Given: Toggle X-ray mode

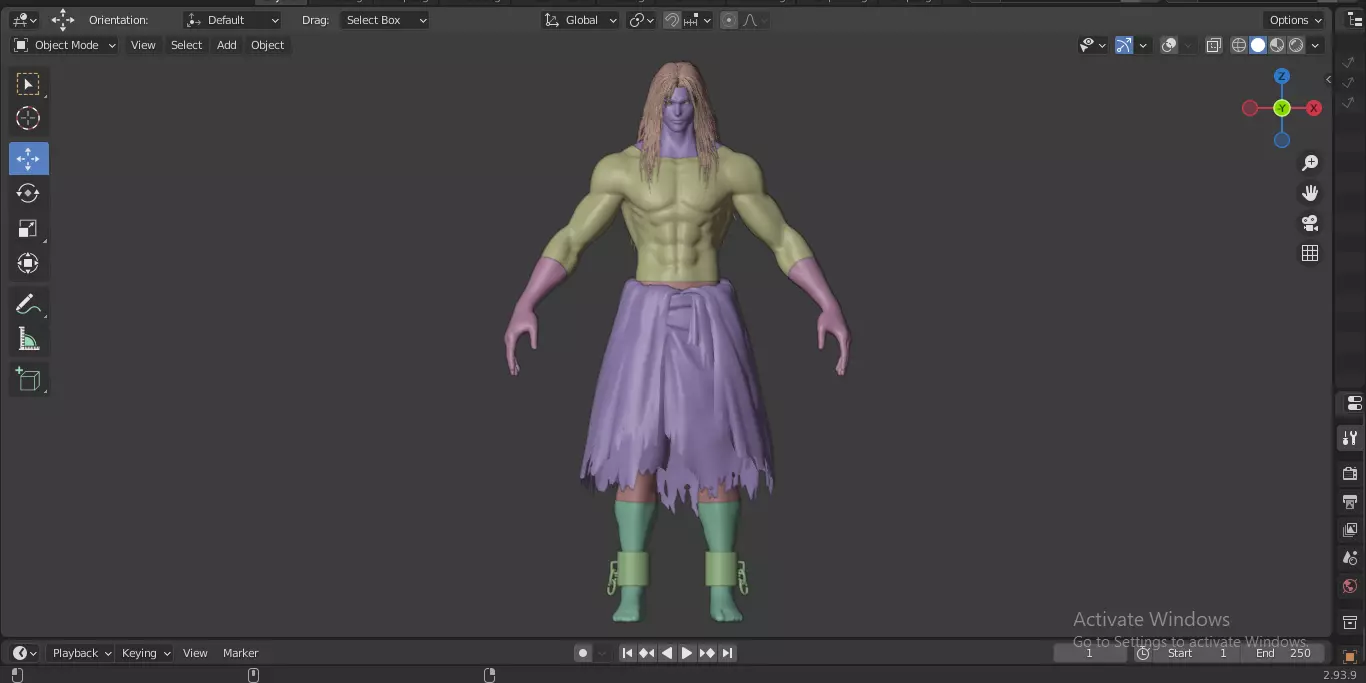Looking at the screenshot, I should click(x=1214, y=45).
